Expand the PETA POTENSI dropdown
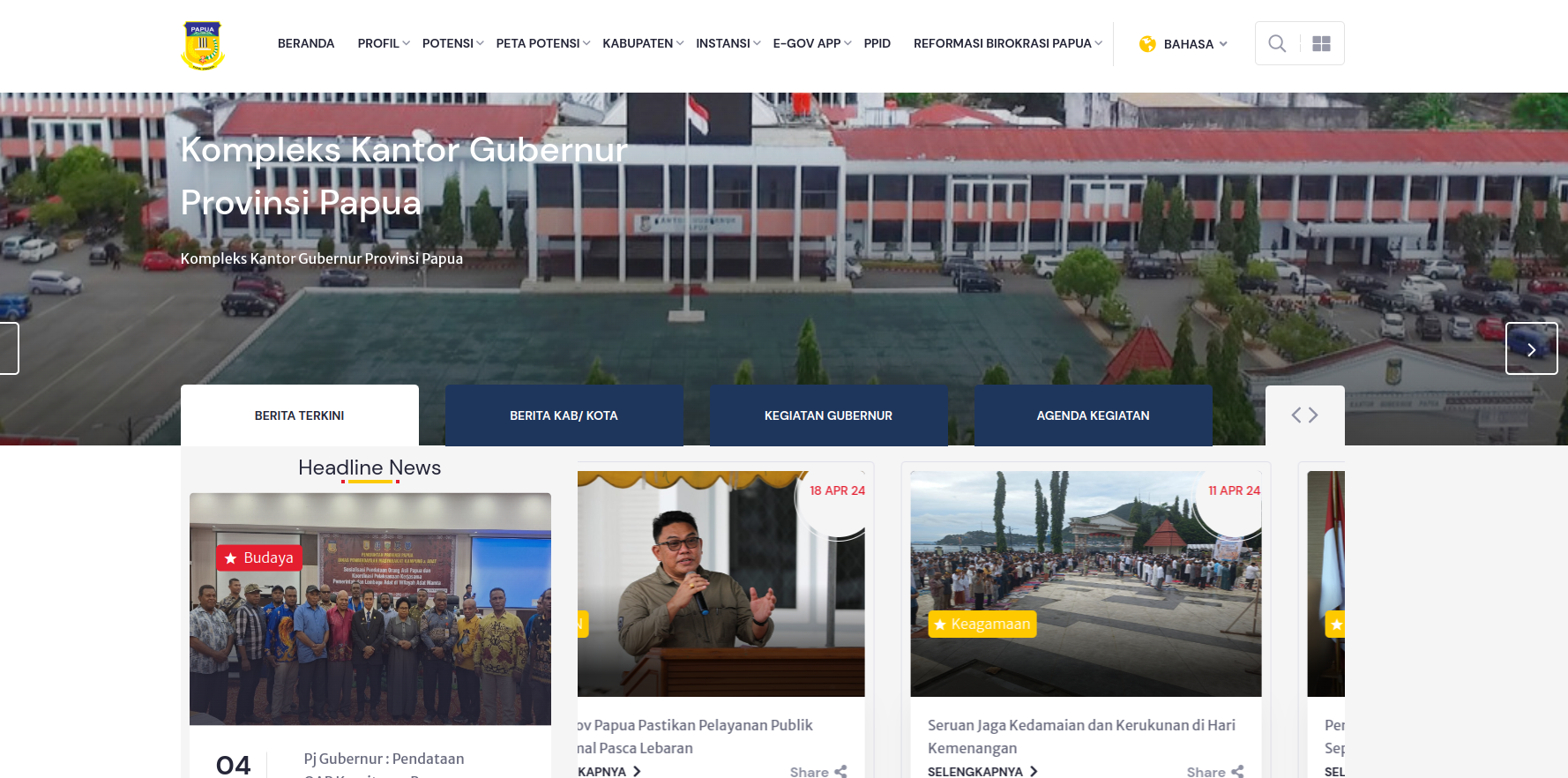 (x=543, y=43)
